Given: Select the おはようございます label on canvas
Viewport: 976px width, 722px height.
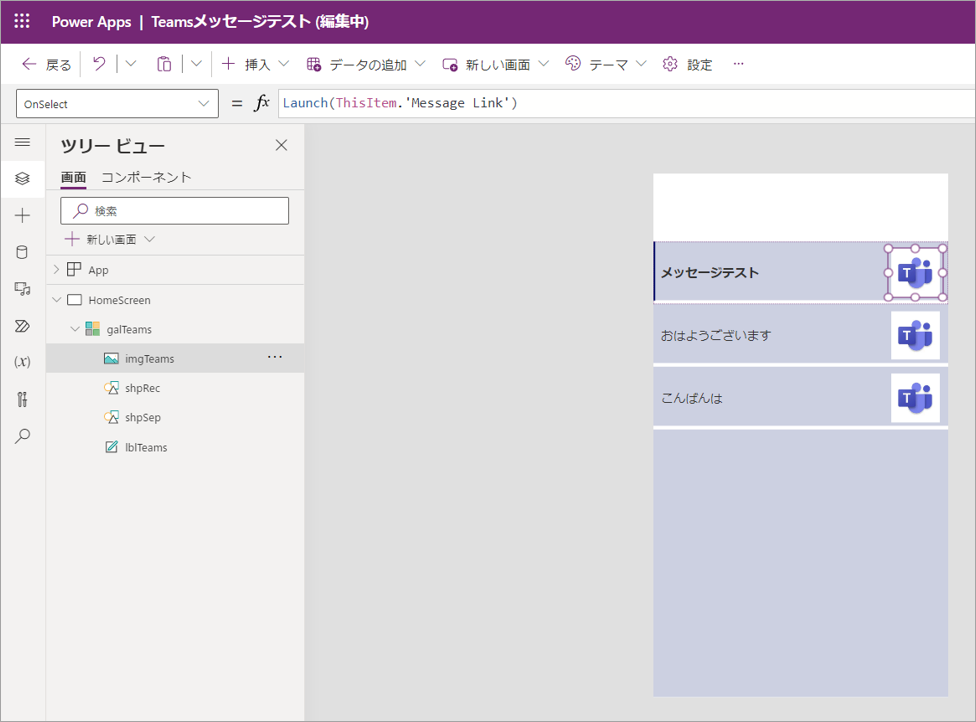Looking at the screenshot, I should coord(716,335).
